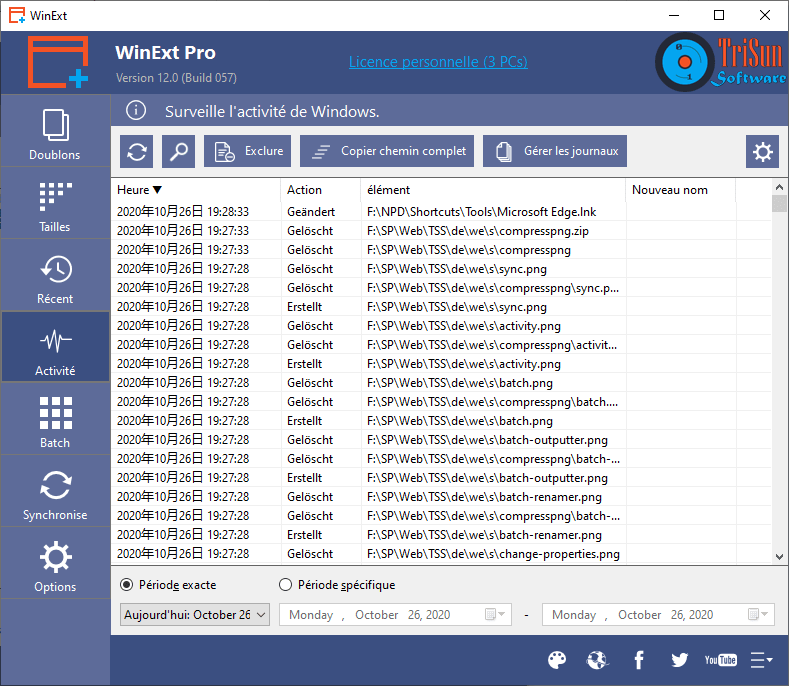Viewport: 789px width, 686px height.
Task: Click Copier chemin complet button
Action: click(387, 151)
